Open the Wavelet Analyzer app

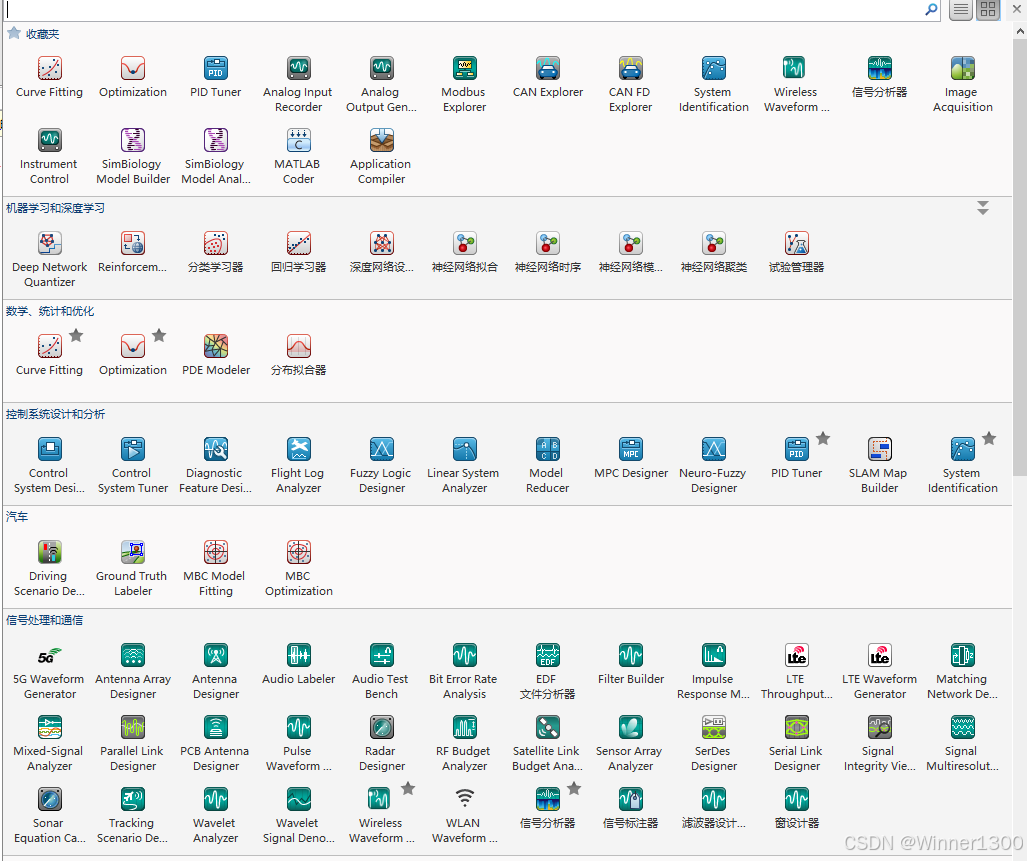pos(215,815)
